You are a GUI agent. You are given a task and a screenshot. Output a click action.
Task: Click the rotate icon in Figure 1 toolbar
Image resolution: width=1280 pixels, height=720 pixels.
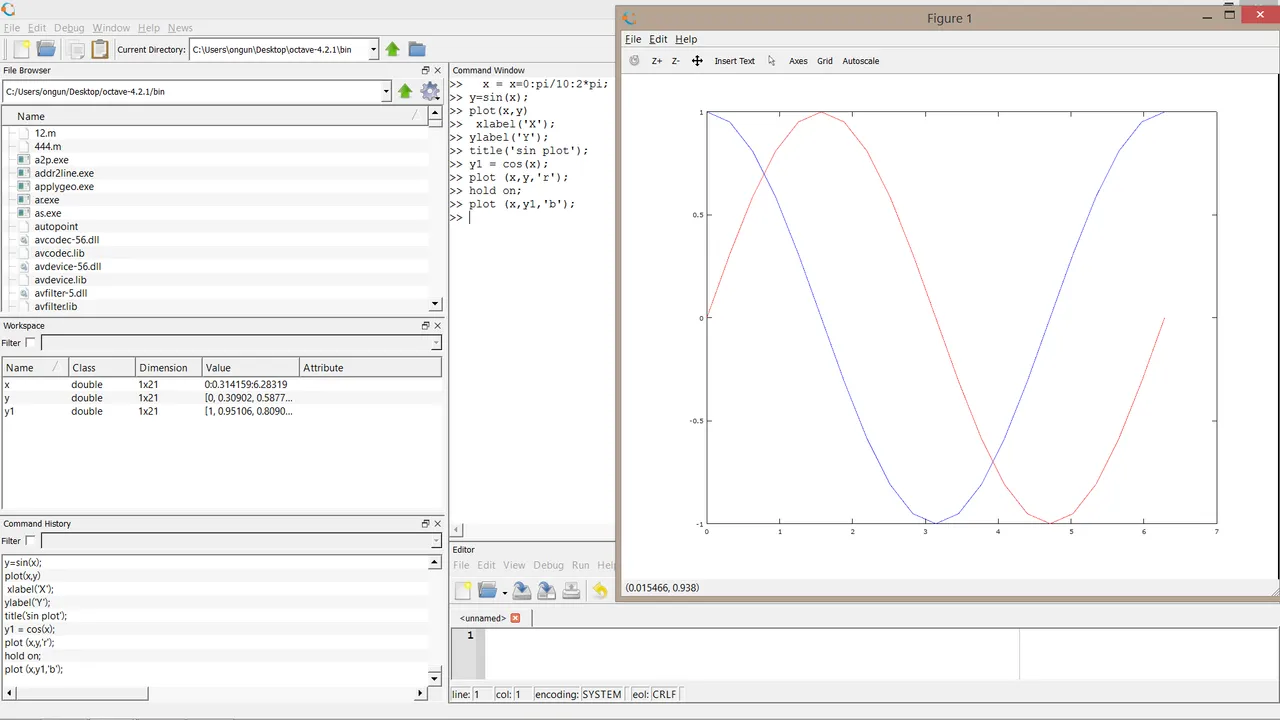tap(634, 61)
